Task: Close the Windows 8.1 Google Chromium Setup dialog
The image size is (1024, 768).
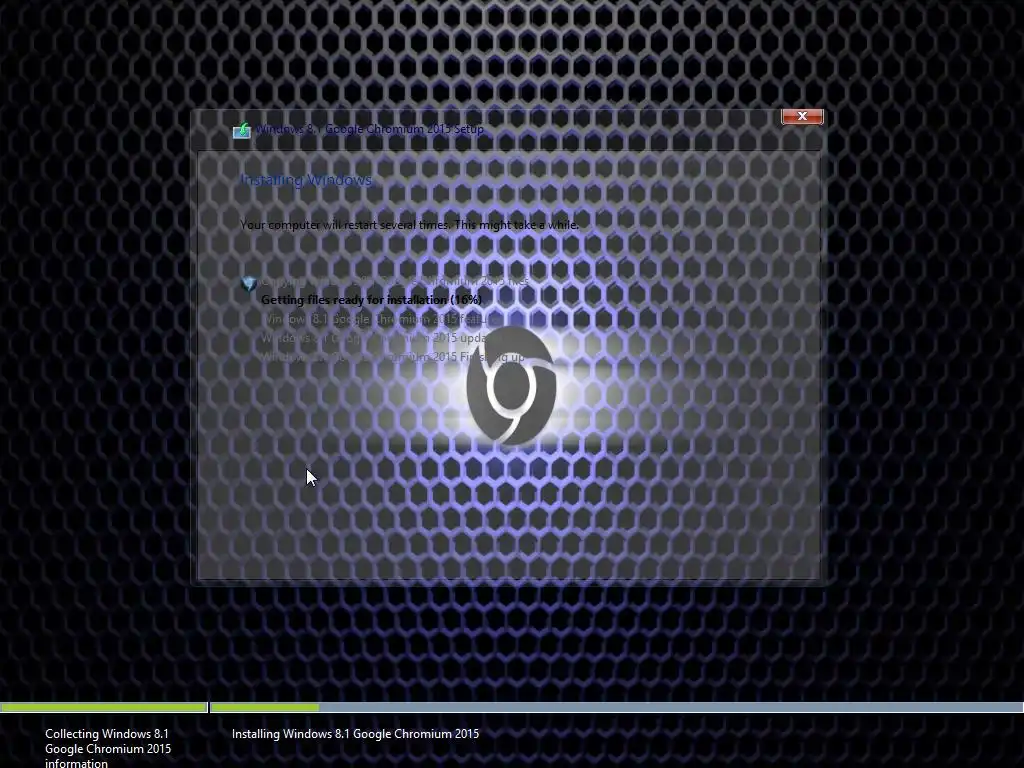Action: point(802,116)
